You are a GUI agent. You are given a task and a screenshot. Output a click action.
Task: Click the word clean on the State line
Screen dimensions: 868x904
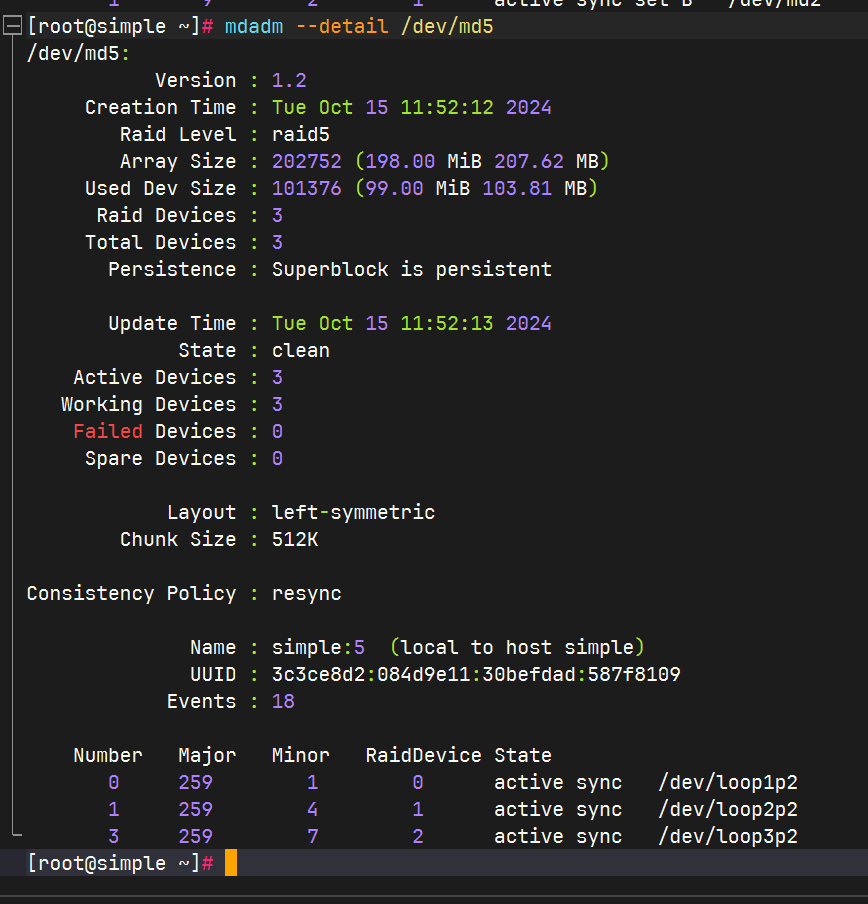click(301, 350)
